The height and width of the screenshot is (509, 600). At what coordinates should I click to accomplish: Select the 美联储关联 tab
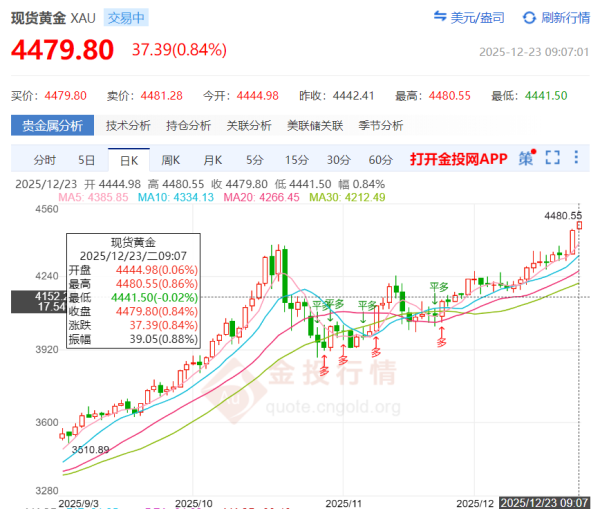pyautogui.click(x=315, y=126)
